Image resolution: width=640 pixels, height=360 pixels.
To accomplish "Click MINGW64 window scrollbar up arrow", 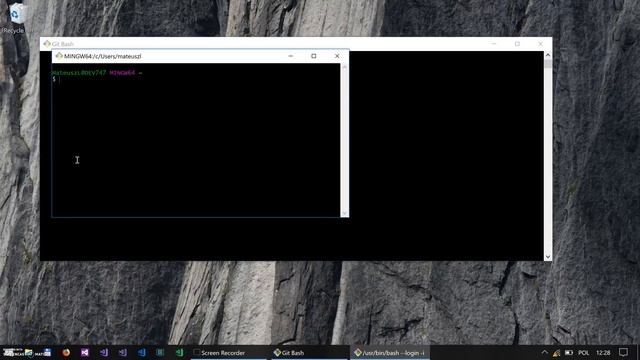I will pos(344,67).
